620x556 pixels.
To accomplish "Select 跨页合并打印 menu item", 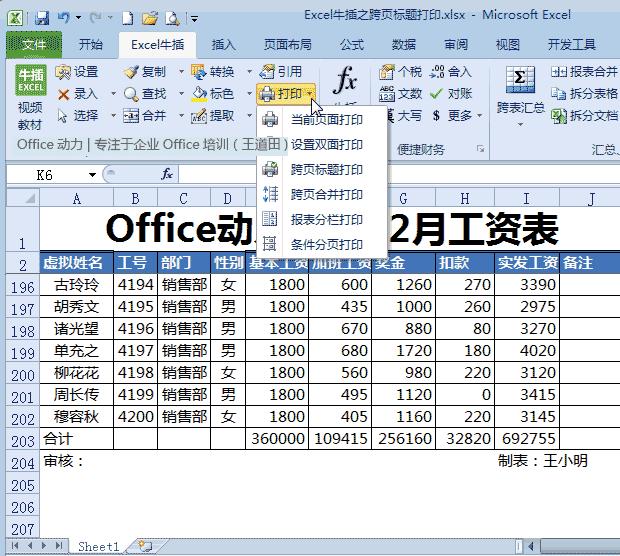I will (x=322, y=194).
